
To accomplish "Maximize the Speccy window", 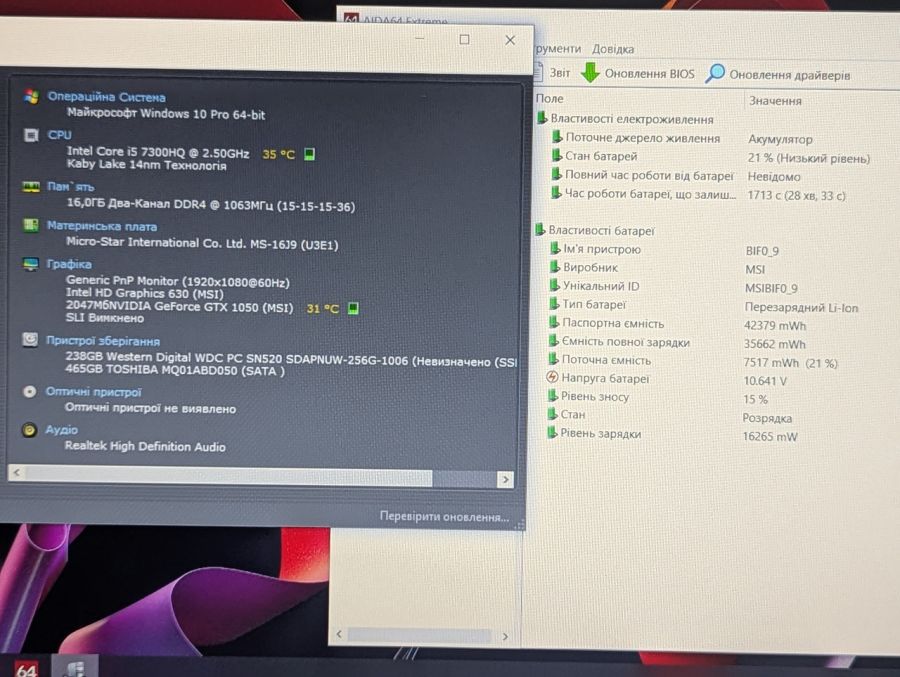I will click(464, 39).
